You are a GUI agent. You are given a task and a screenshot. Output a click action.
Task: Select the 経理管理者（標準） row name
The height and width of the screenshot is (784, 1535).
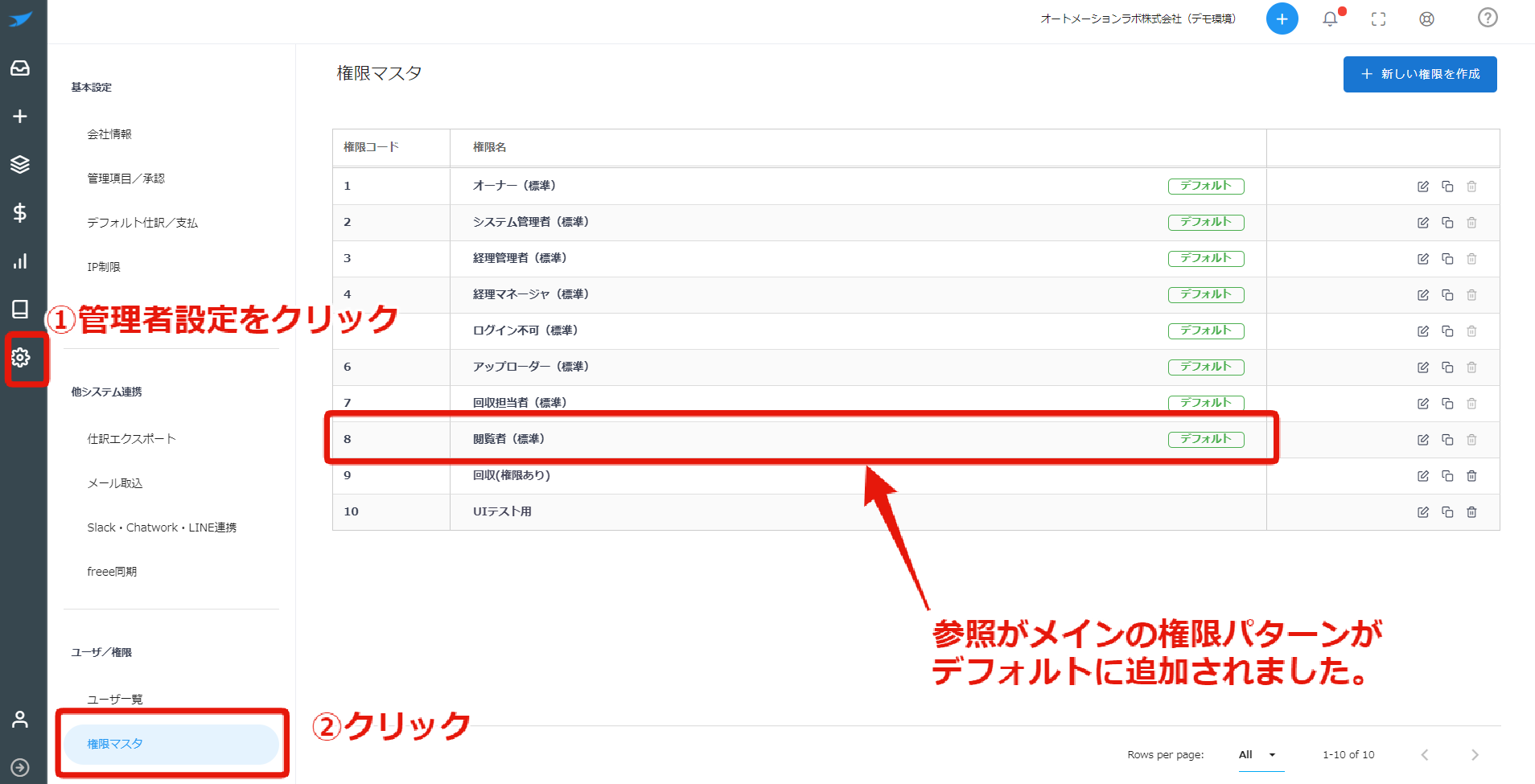tap(520, 258)
